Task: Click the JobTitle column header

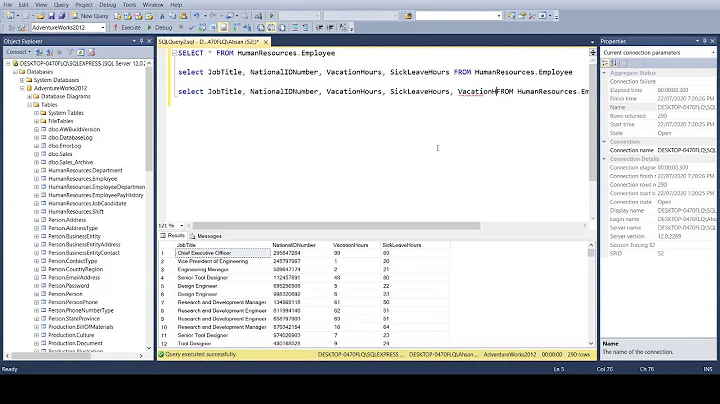Action: point(187,245)
